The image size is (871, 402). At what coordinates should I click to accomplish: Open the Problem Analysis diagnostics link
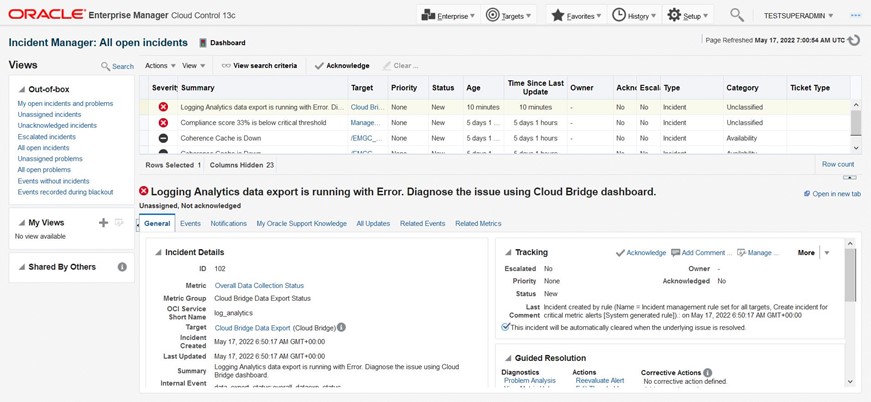530,380
